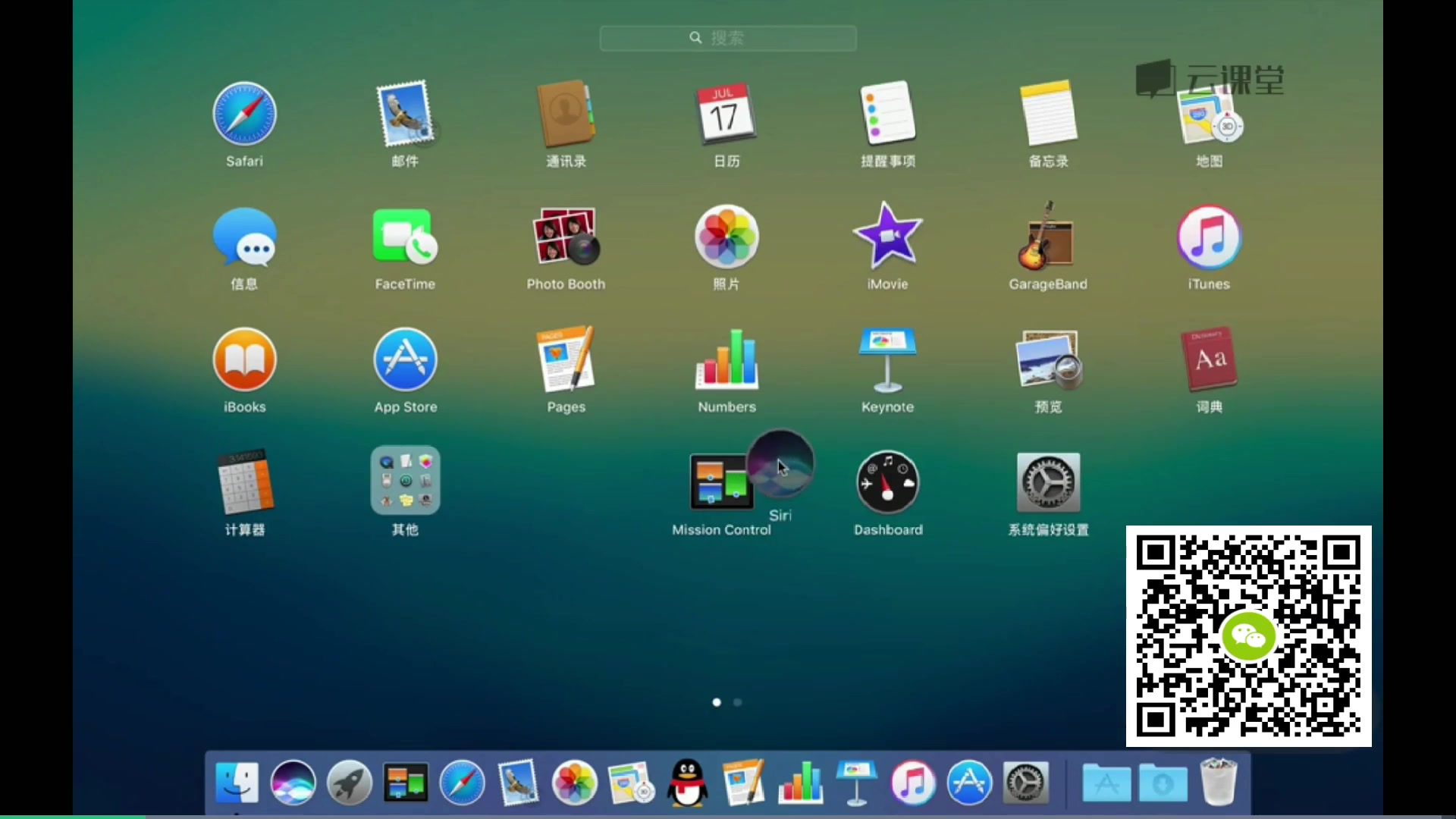Screen dimensions: 1456x819
Task: Open the 其他 apps folder
Action: click(x=405, y=481)
